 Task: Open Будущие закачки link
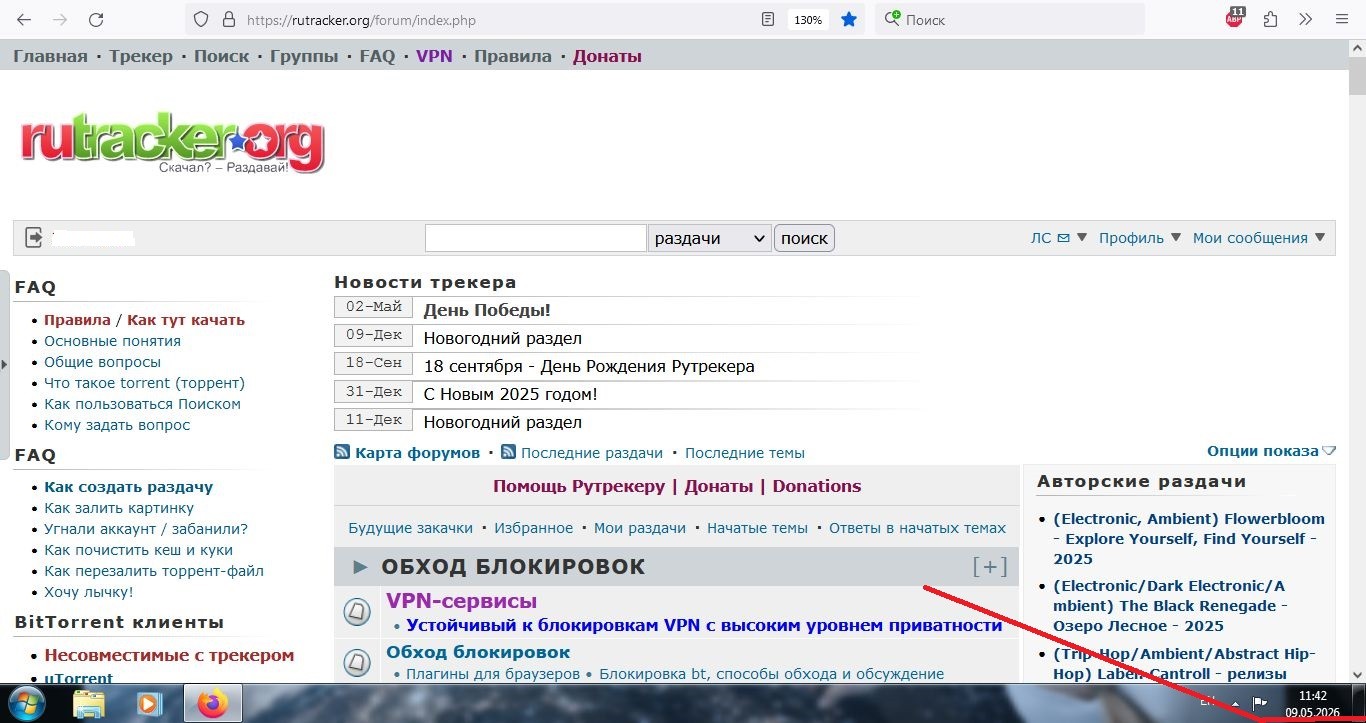[410, 528]
